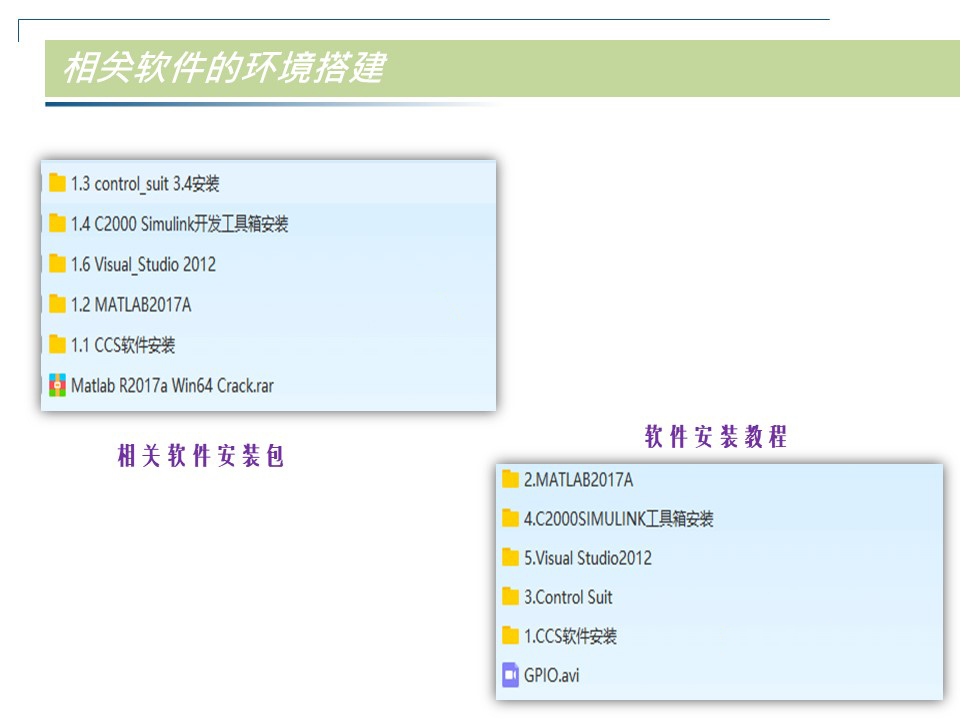960x720 pixels.
Task: Select the folder icon next to 3.Control Suit
Action: pyautogui.click(x=510, y=596)
